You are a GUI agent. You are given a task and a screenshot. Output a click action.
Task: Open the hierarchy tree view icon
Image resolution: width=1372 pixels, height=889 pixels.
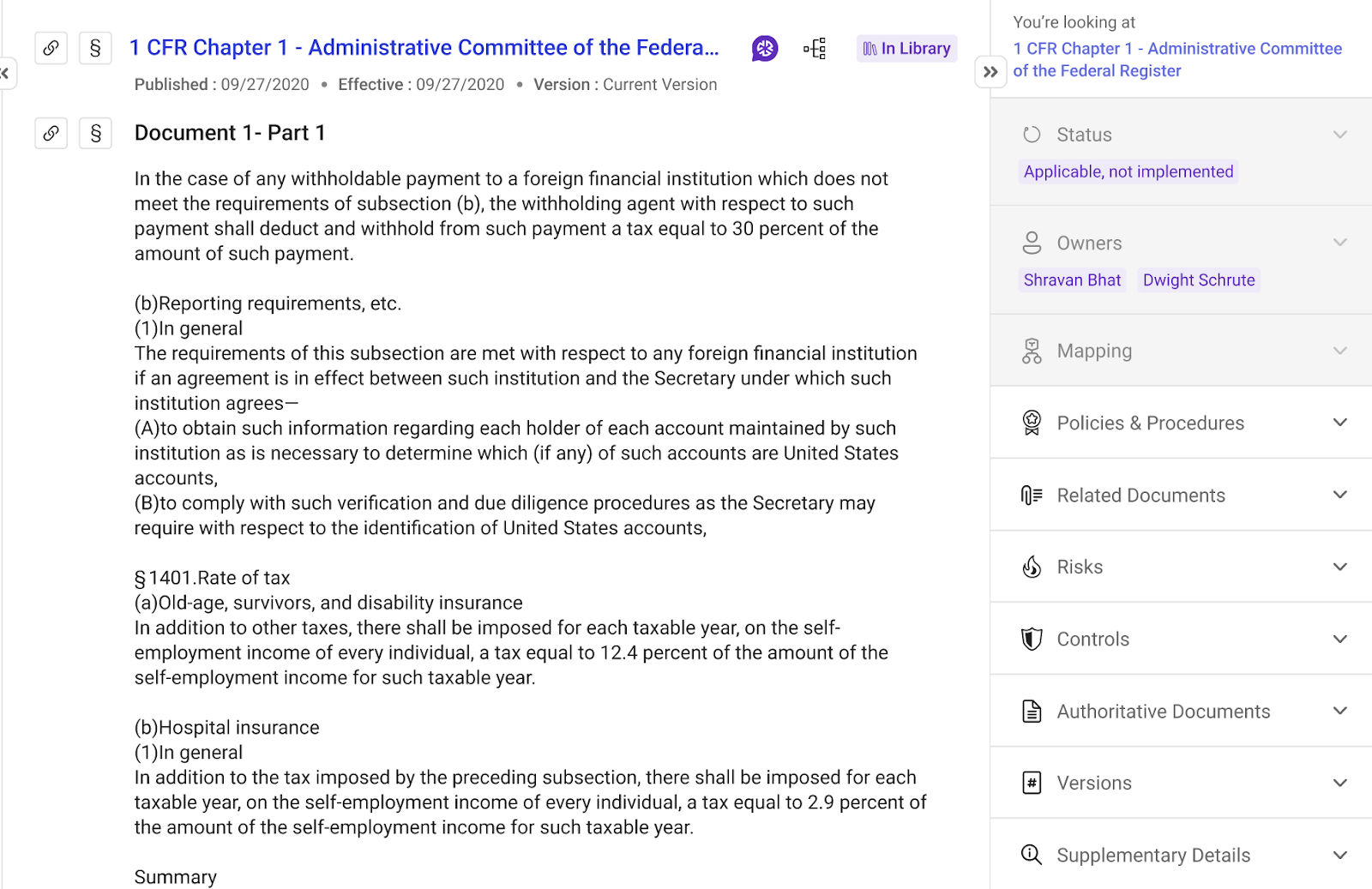815,48
